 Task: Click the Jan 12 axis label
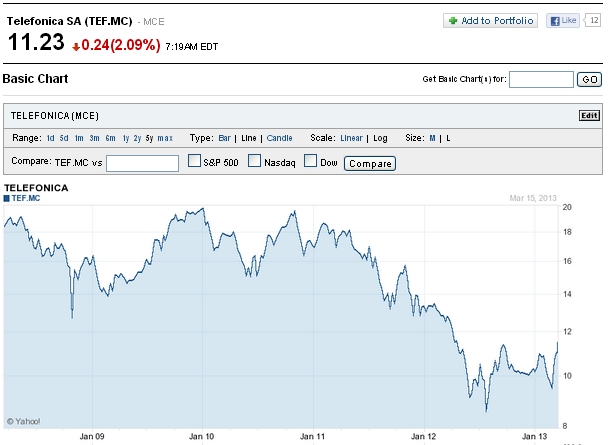(423, 436)
